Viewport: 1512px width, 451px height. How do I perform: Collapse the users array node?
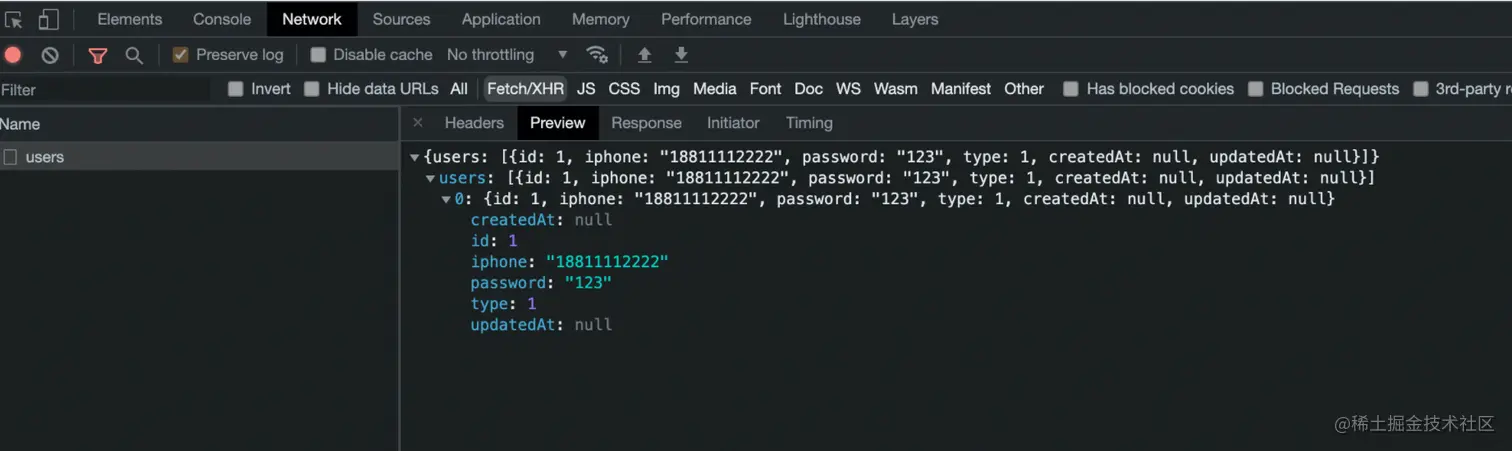[x=430, y=179]
